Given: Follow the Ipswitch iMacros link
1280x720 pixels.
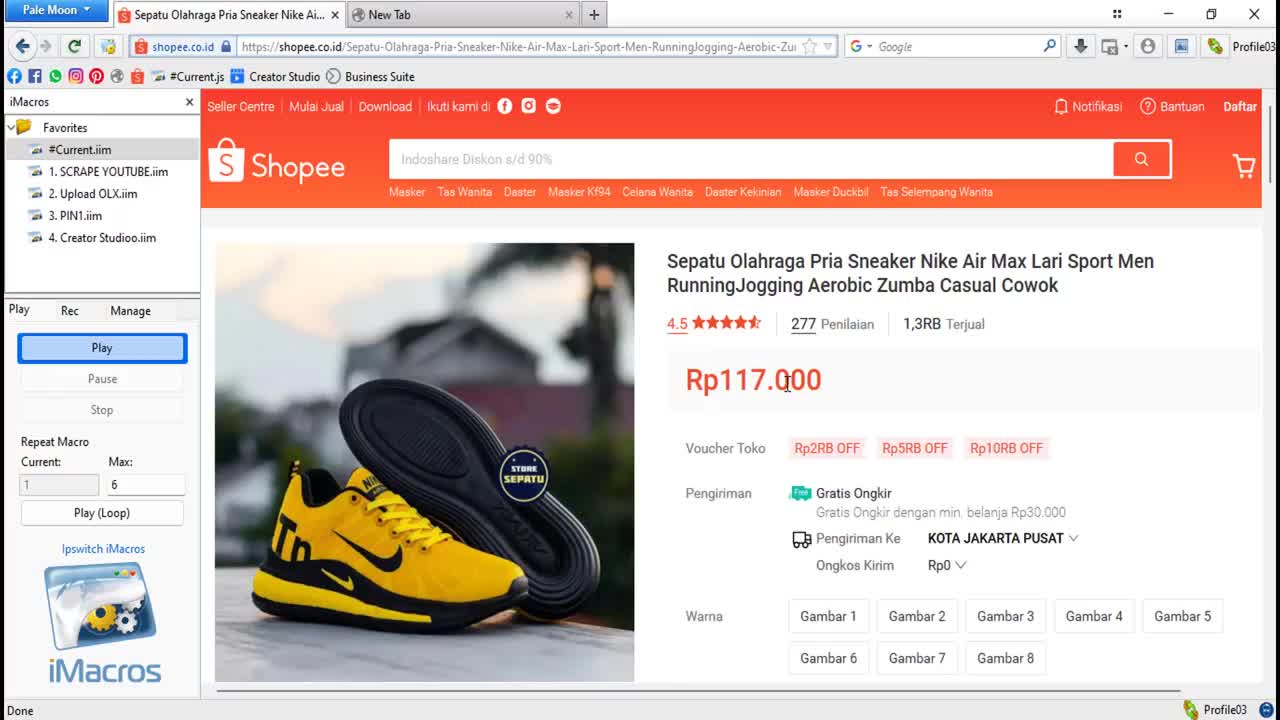Looking at the screenshot, I should tap(103, 549).
